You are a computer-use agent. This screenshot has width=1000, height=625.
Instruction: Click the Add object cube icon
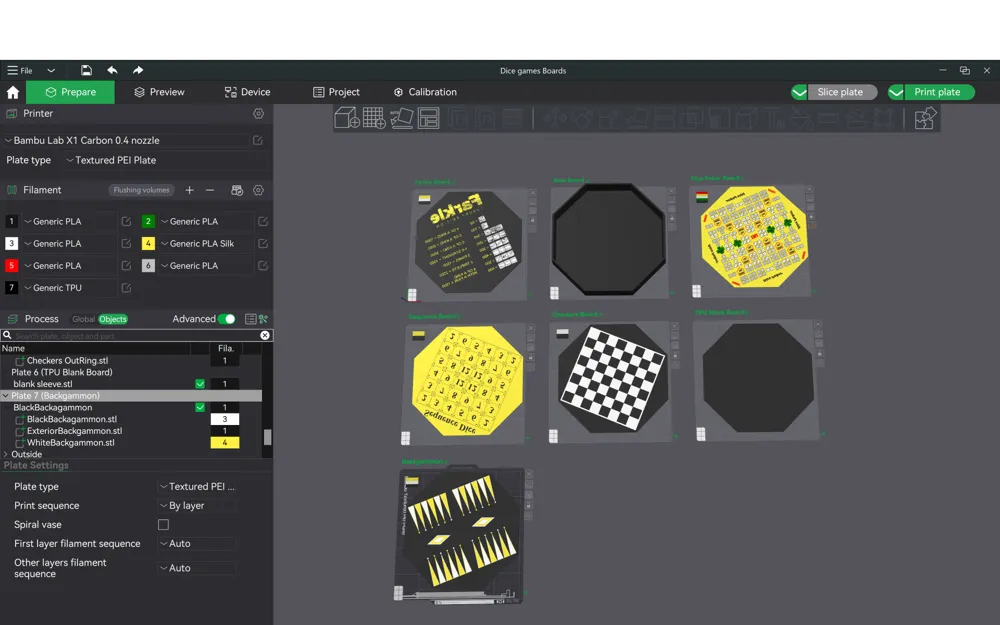click(x=347, y=119)
